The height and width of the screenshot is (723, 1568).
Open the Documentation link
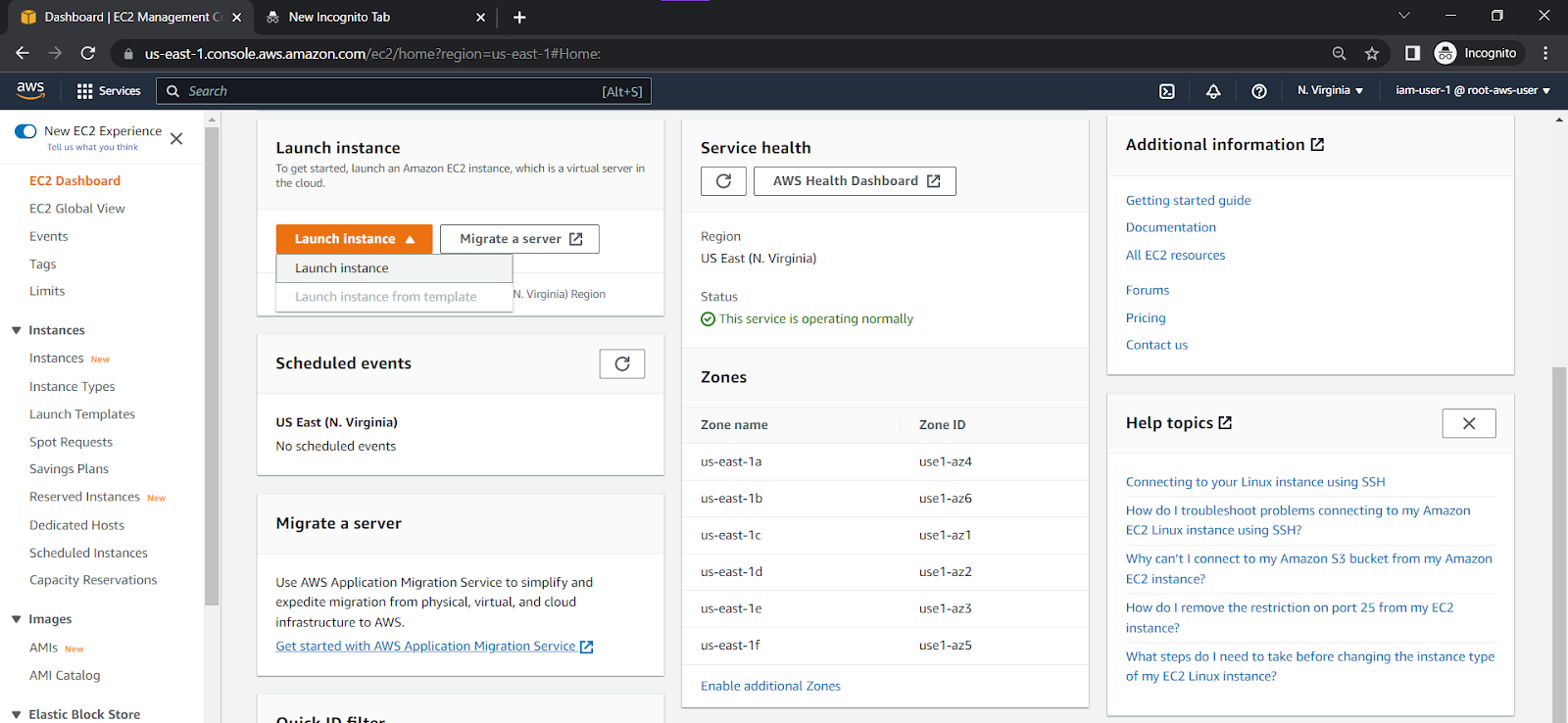point(1170,227)
